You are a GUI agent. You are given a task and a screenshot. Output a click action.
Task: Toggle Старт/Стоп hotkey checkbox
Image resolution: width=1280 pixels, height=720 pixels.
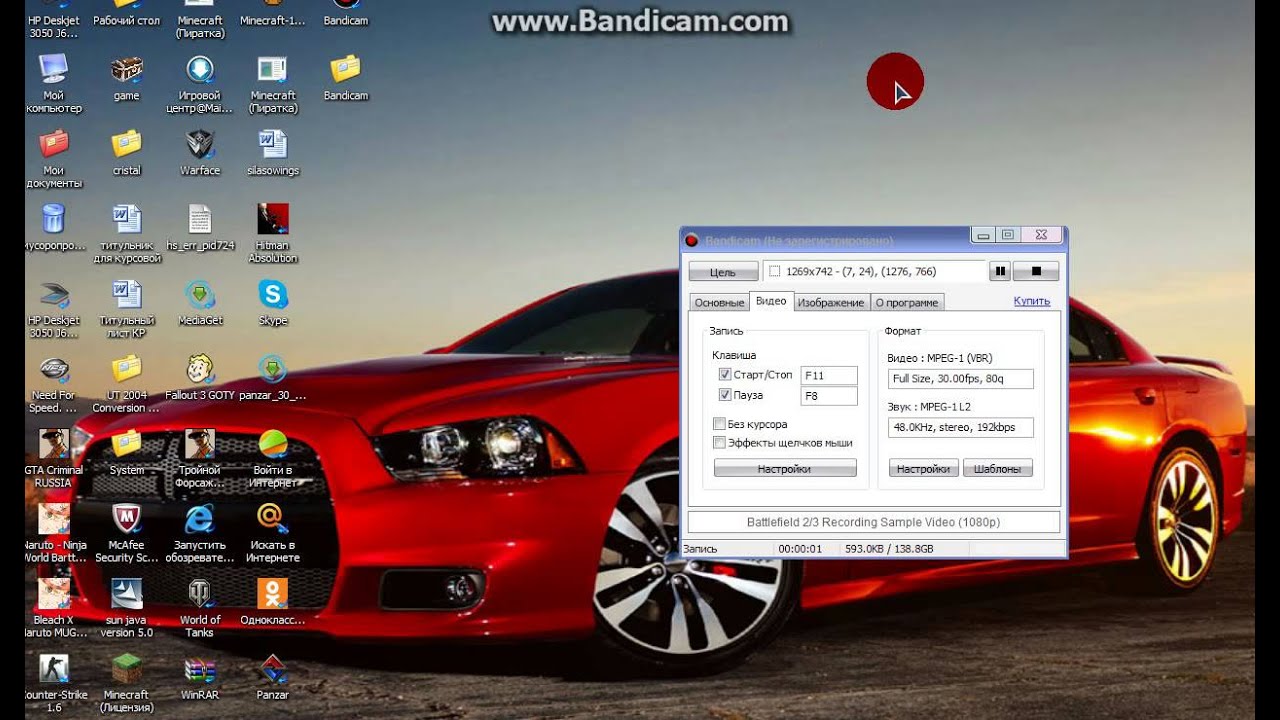pos(725,375)
